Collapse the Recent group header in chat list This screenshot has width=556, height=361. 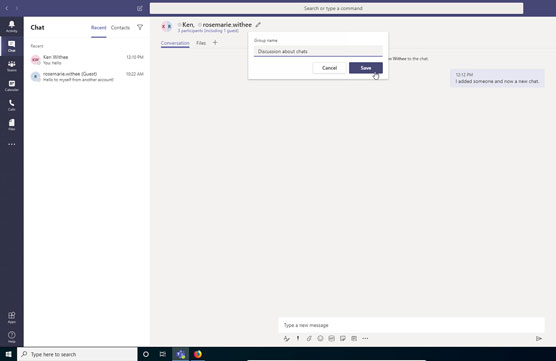coord(37,46)
